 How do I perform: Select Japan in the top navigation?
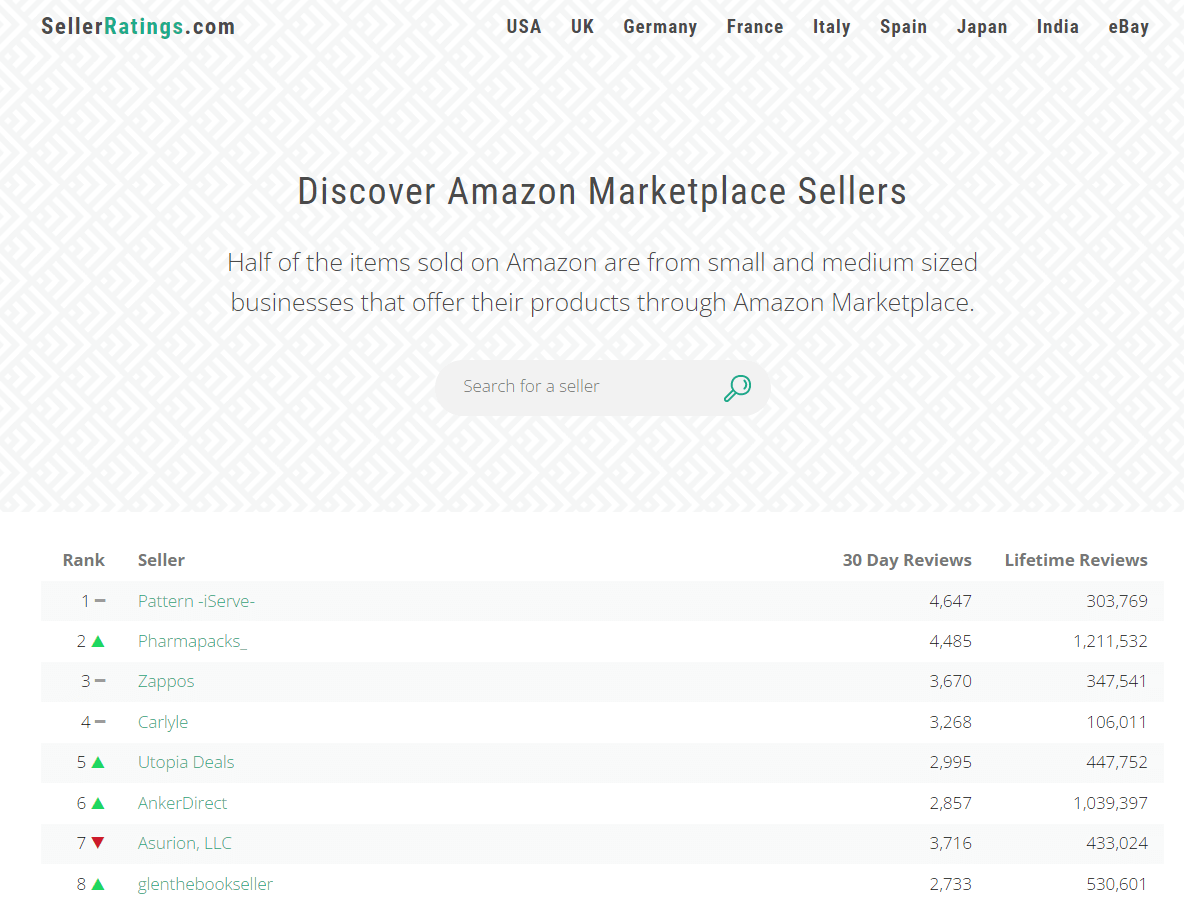[x=982, y=26]
